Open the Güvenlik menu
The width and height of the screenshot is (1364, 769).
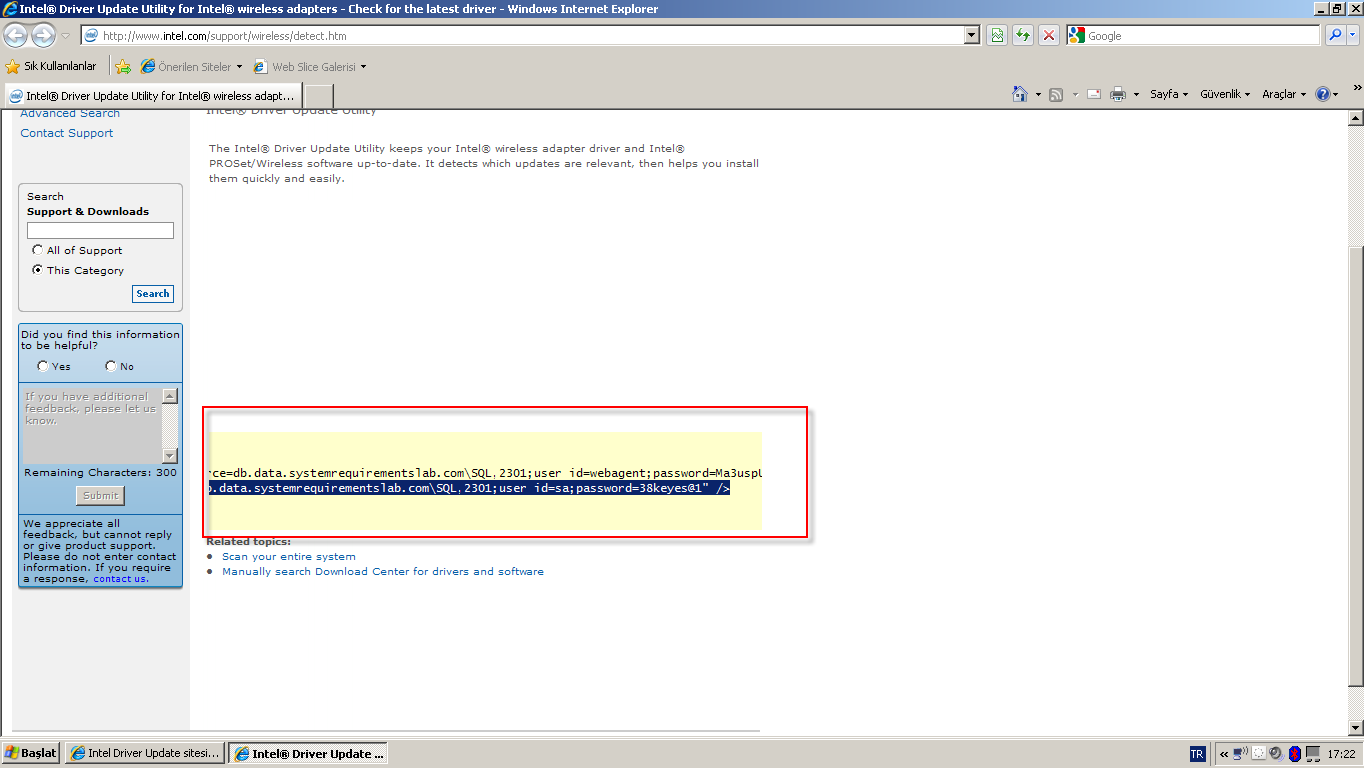pos(1225,94)
